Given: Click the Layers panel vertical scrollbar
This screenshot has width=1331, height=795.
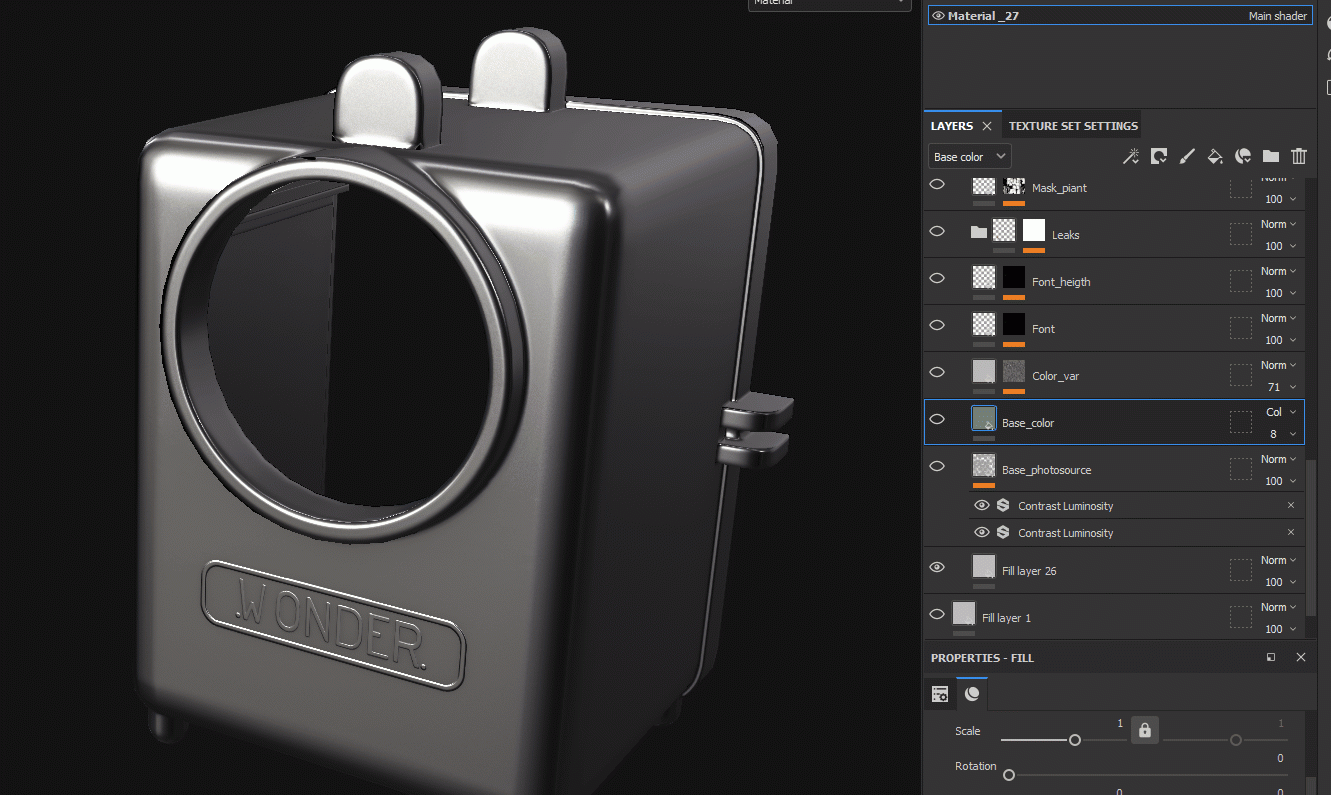Looking at the screenshot, I should coord(1309,537).
